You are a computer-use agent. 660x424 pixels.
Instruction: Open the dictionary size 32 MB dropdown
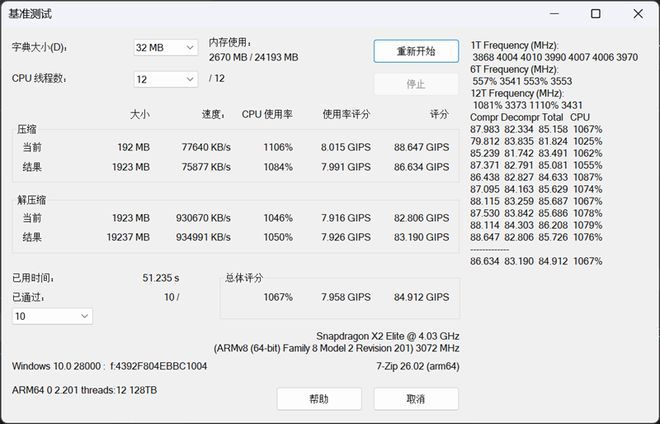pyautogui.click(x=165, y=48)
